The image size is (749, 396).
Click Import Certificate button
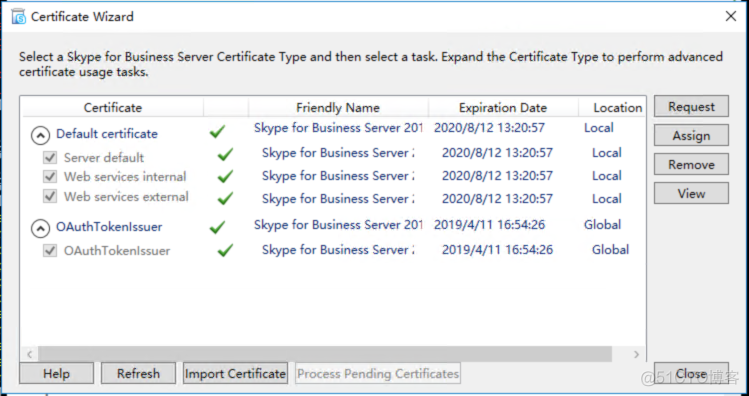tap(235, 373)
